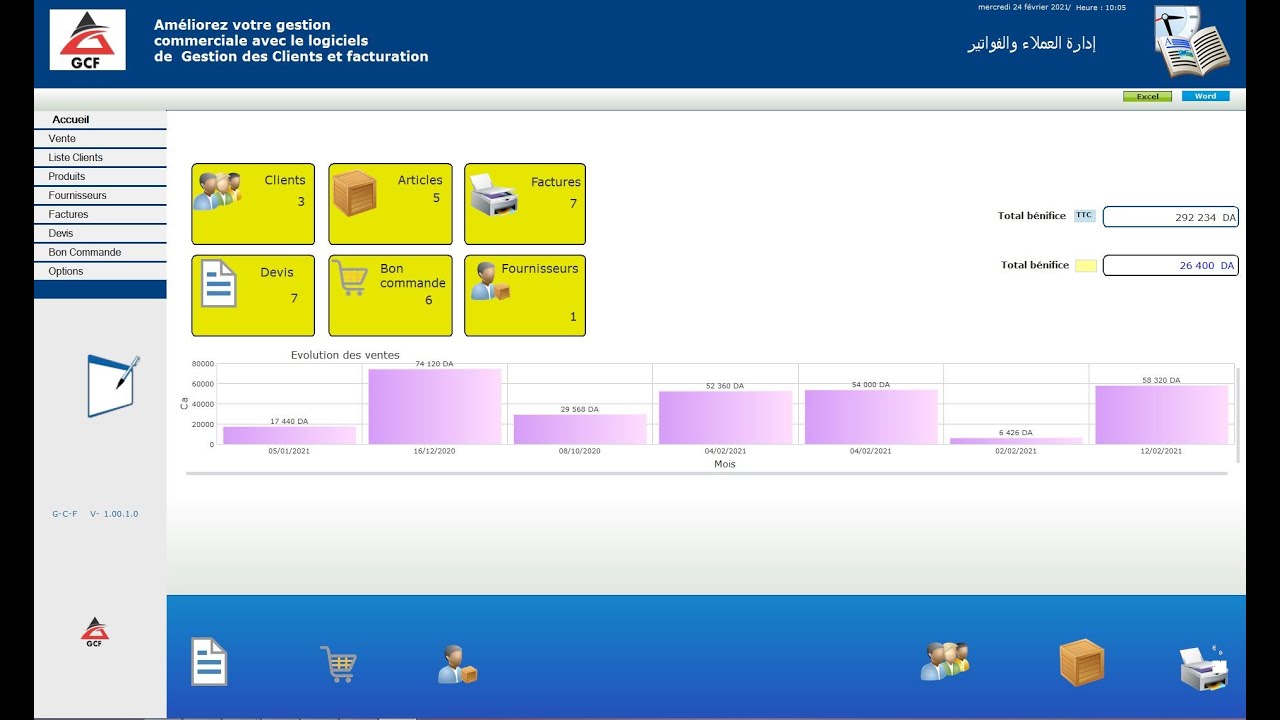Open the supplier person icon in bottom bar
Viewport: 1280px width, 720px height.
tap(458, 664)
